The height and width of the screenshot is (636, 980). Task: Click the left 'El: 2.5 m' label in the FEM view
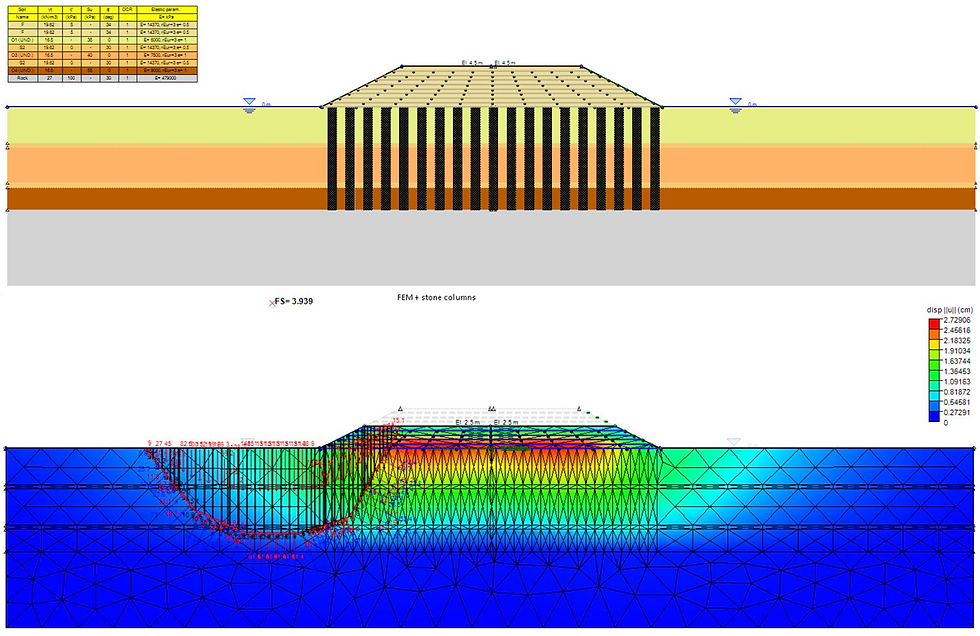pyautogui.click(x=468, y=423)
